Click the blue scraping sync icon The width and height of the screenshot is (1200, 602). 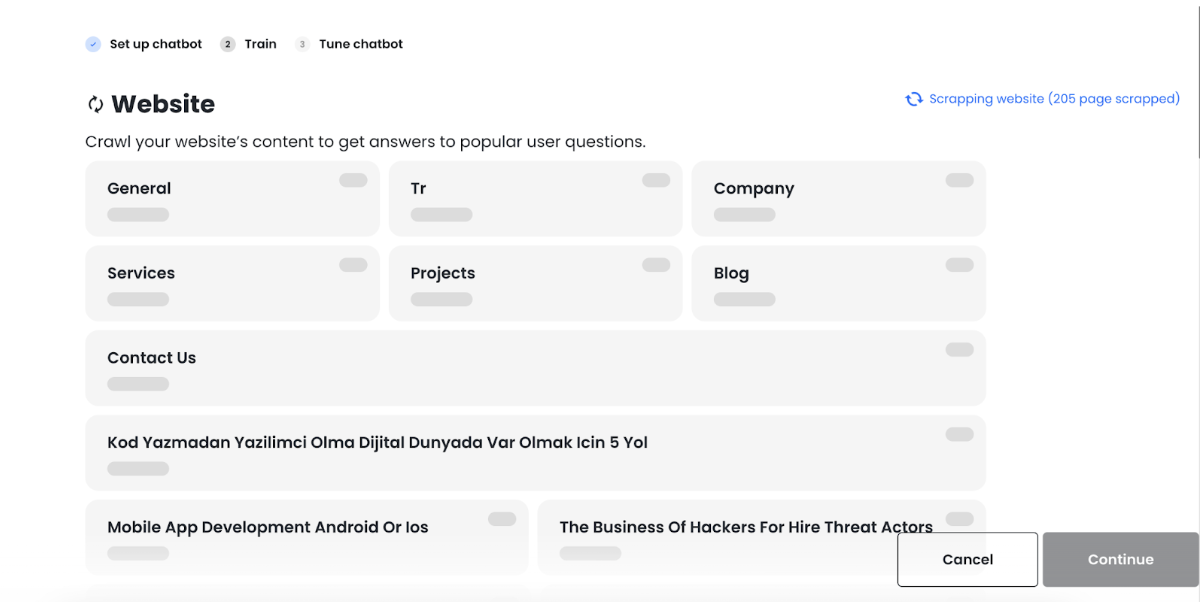(x=914, y=99)
